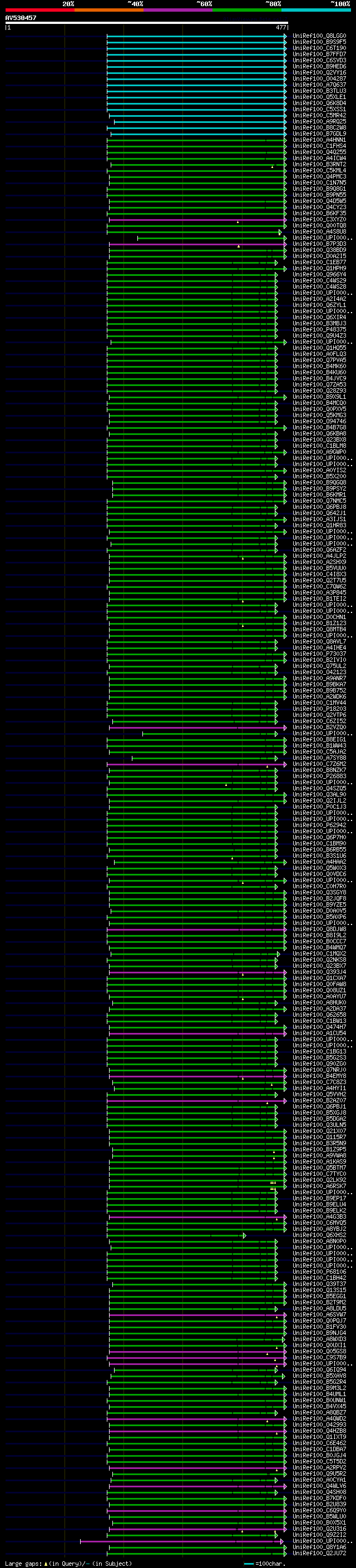This screenshot has height=1568, width=356.
Task: Select hit UniRef100_A9RQ25
Action: 319,122
